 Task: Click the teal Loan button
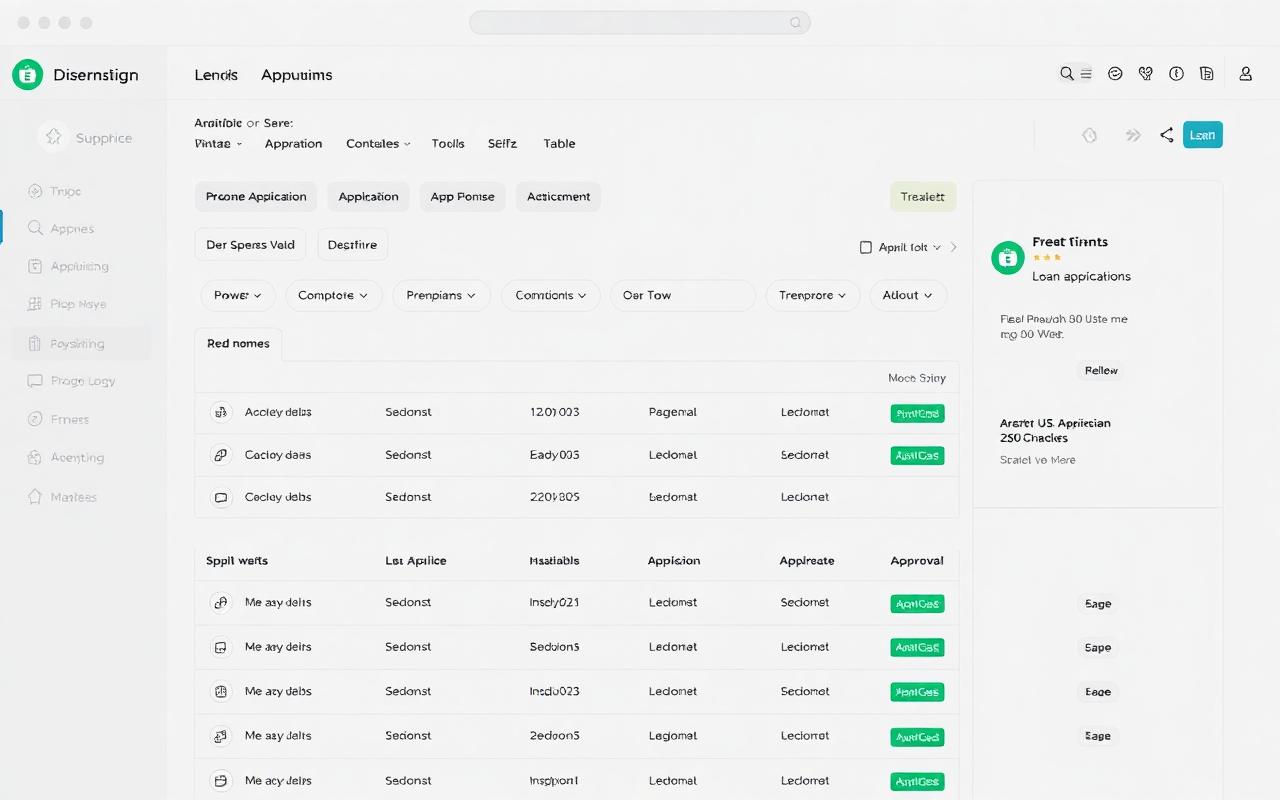point(1202,134)
